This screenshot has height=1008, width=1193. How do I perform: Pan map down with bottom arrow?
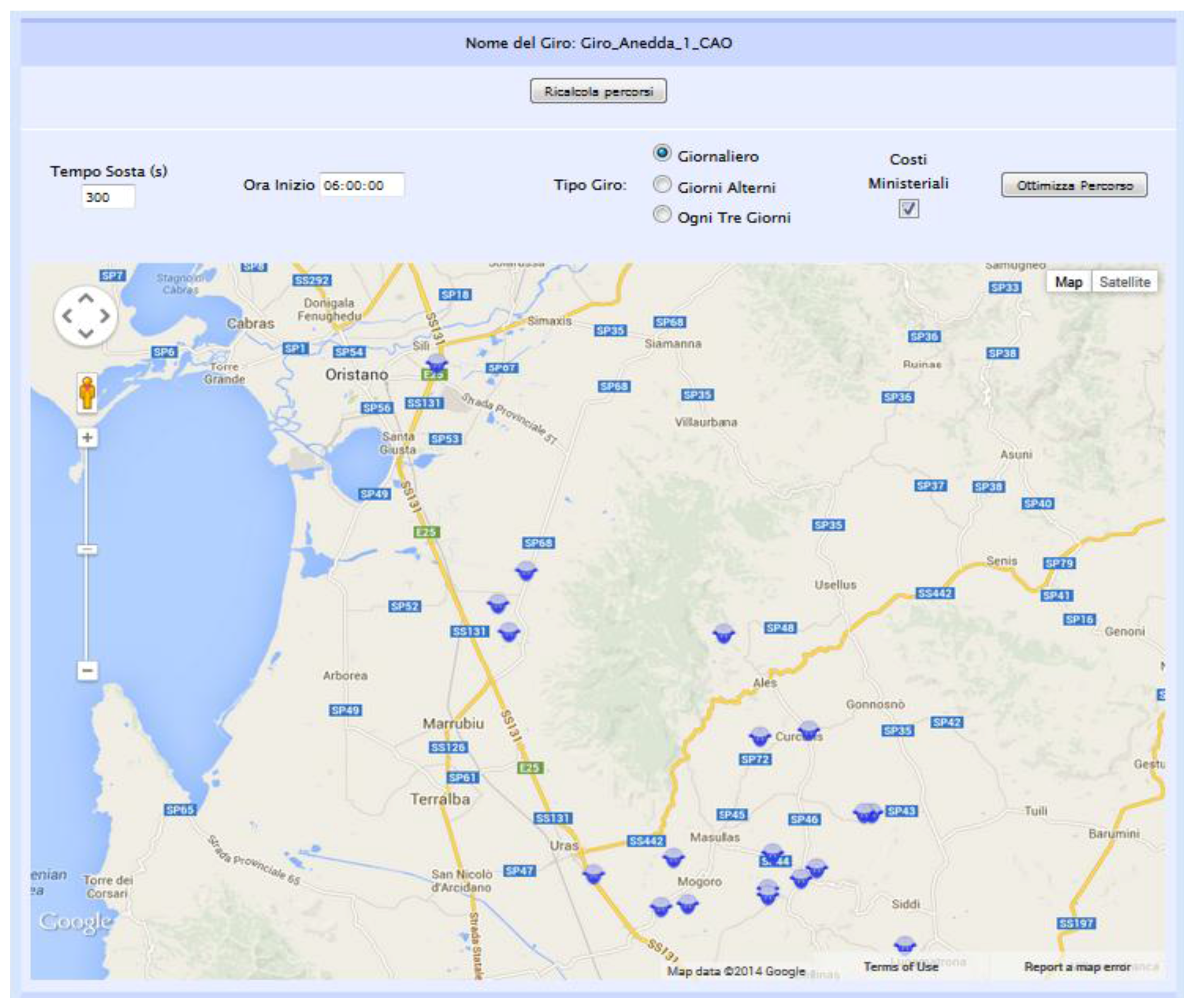[x=86, y=334]
